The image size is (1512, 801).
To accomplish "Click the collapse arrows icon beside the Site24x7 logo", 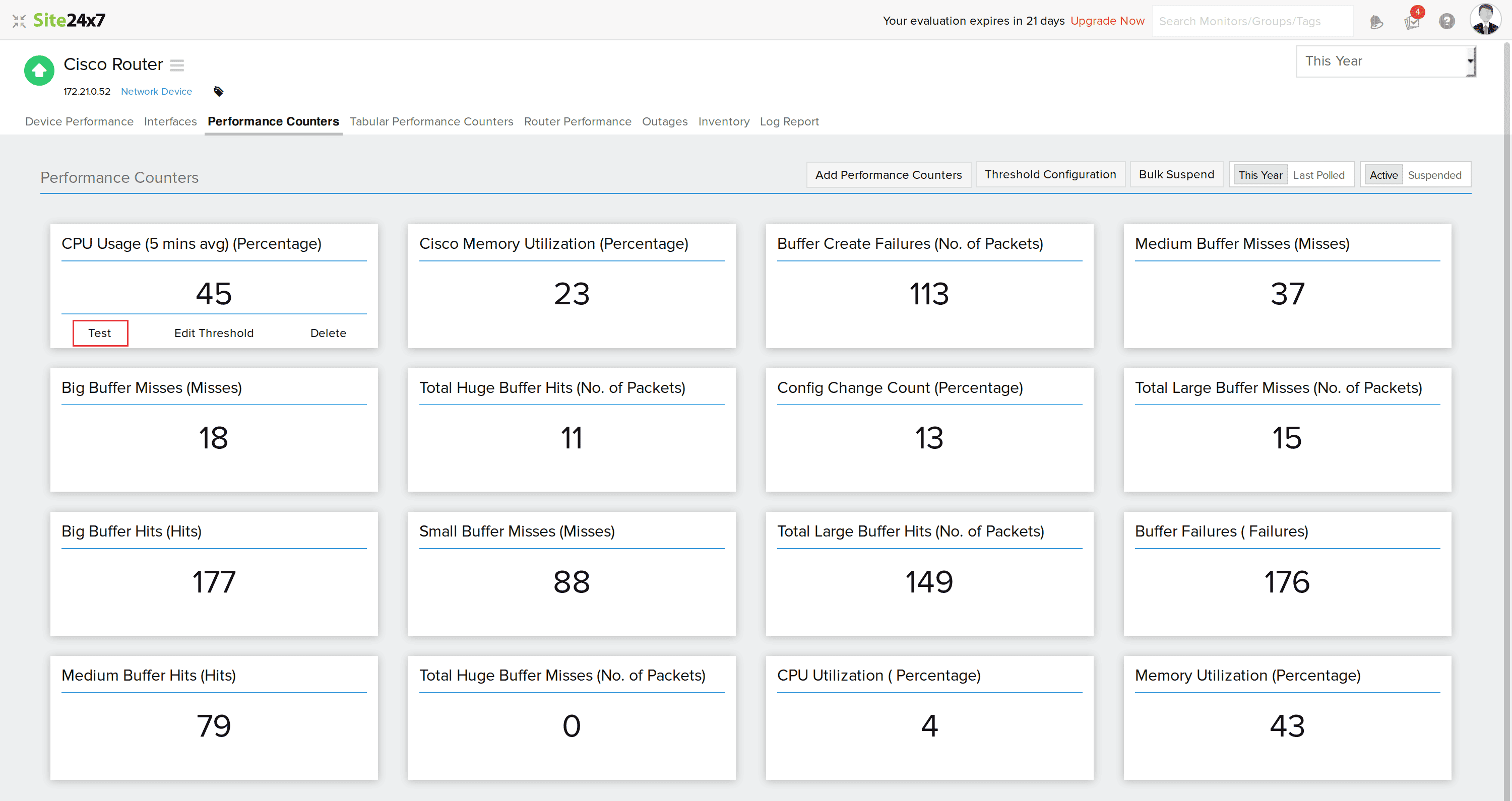I will pos(19,21).
